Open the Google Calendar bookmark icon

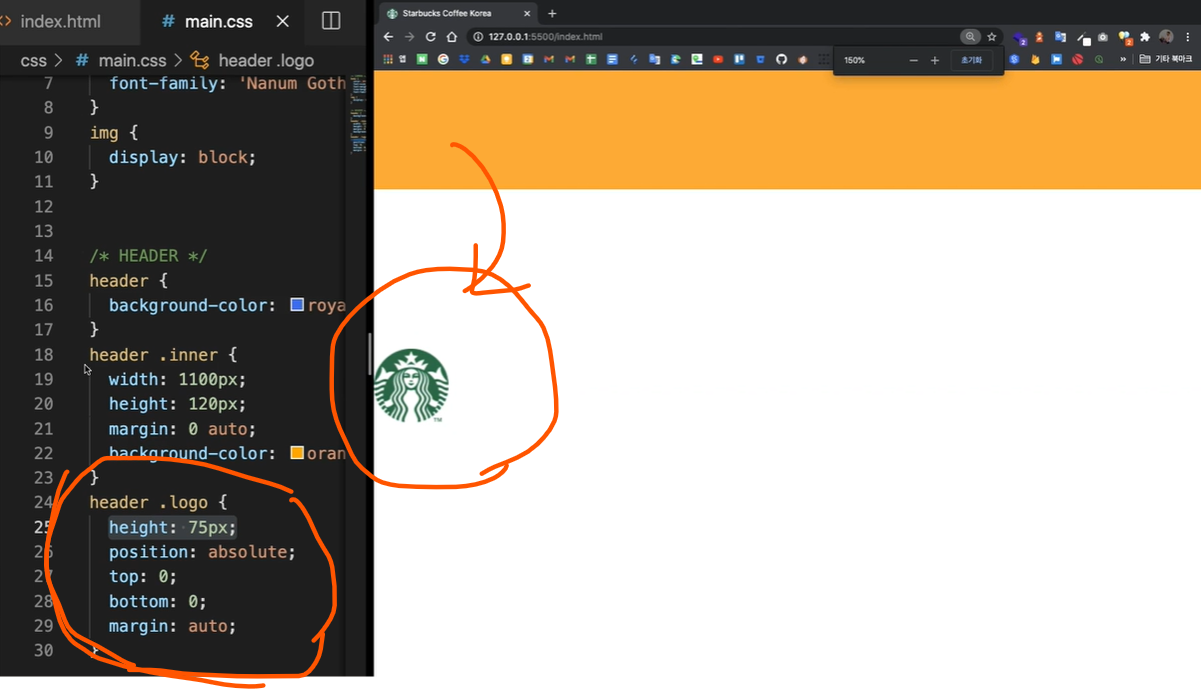pos(527,59)
